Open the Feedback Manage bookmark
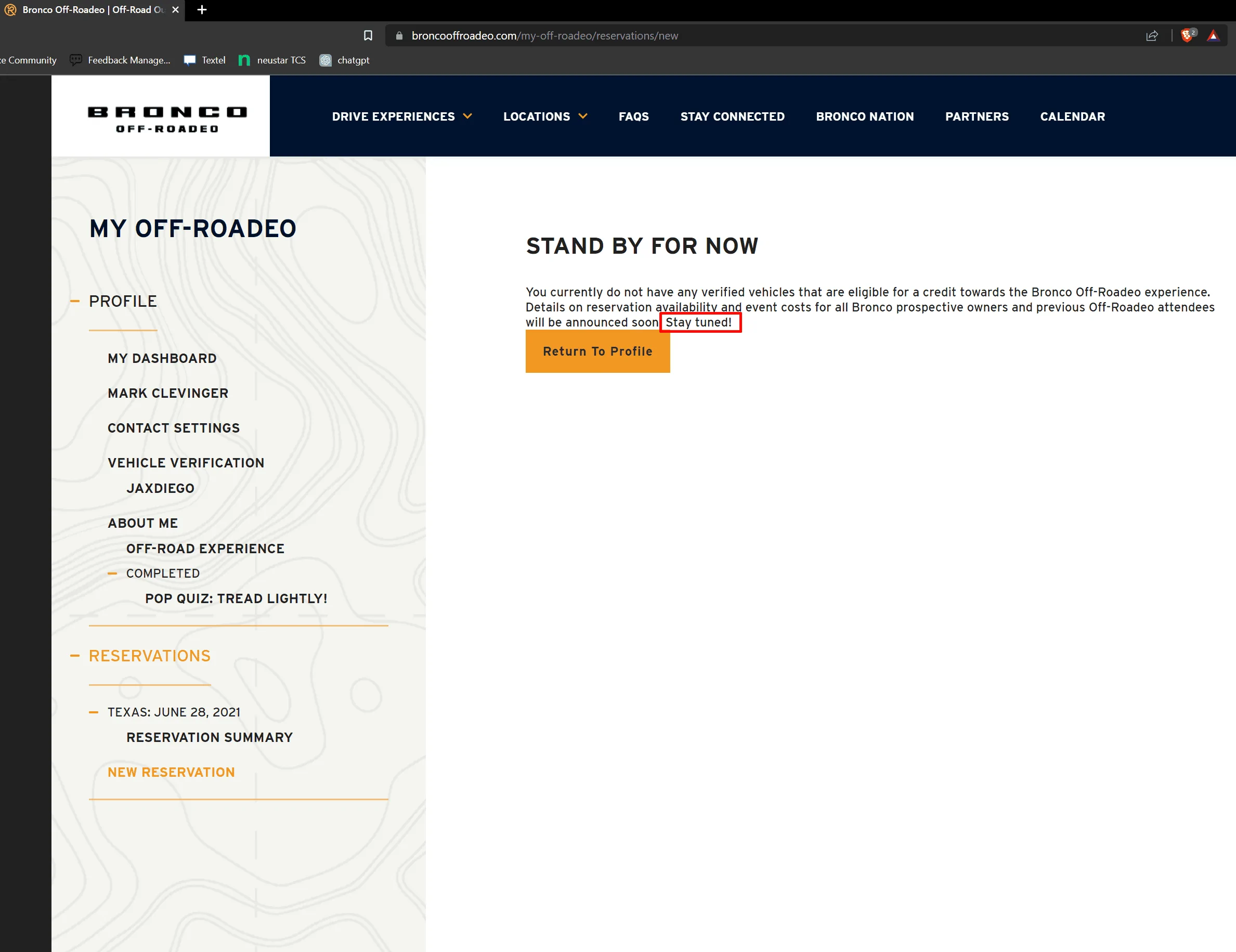The image size is (1236, 952). point(120,60)
